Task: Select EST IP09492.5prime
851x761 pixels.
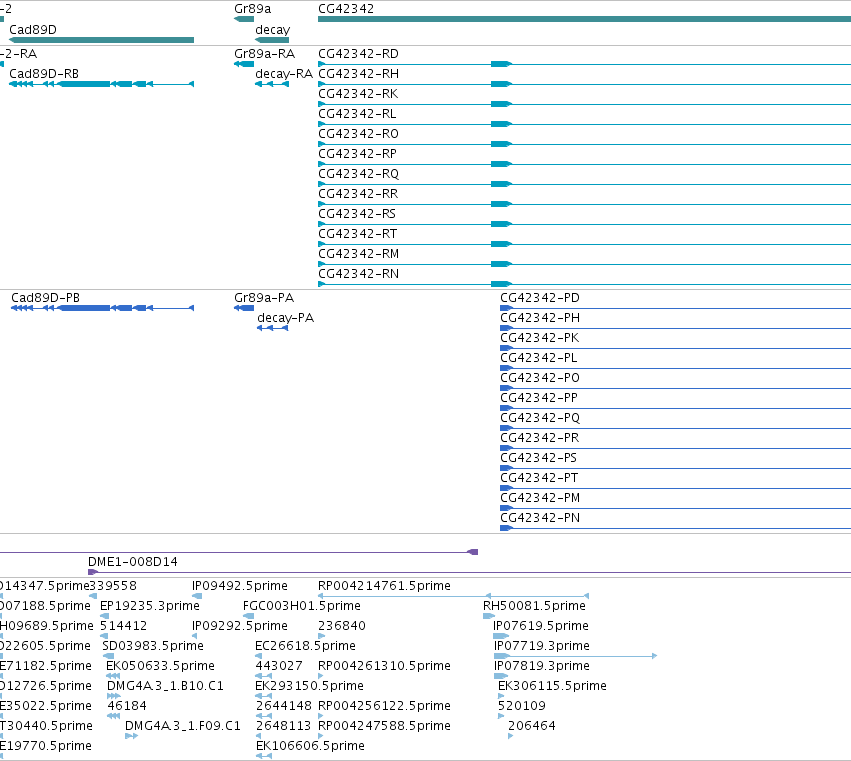Action: point(239,586)
